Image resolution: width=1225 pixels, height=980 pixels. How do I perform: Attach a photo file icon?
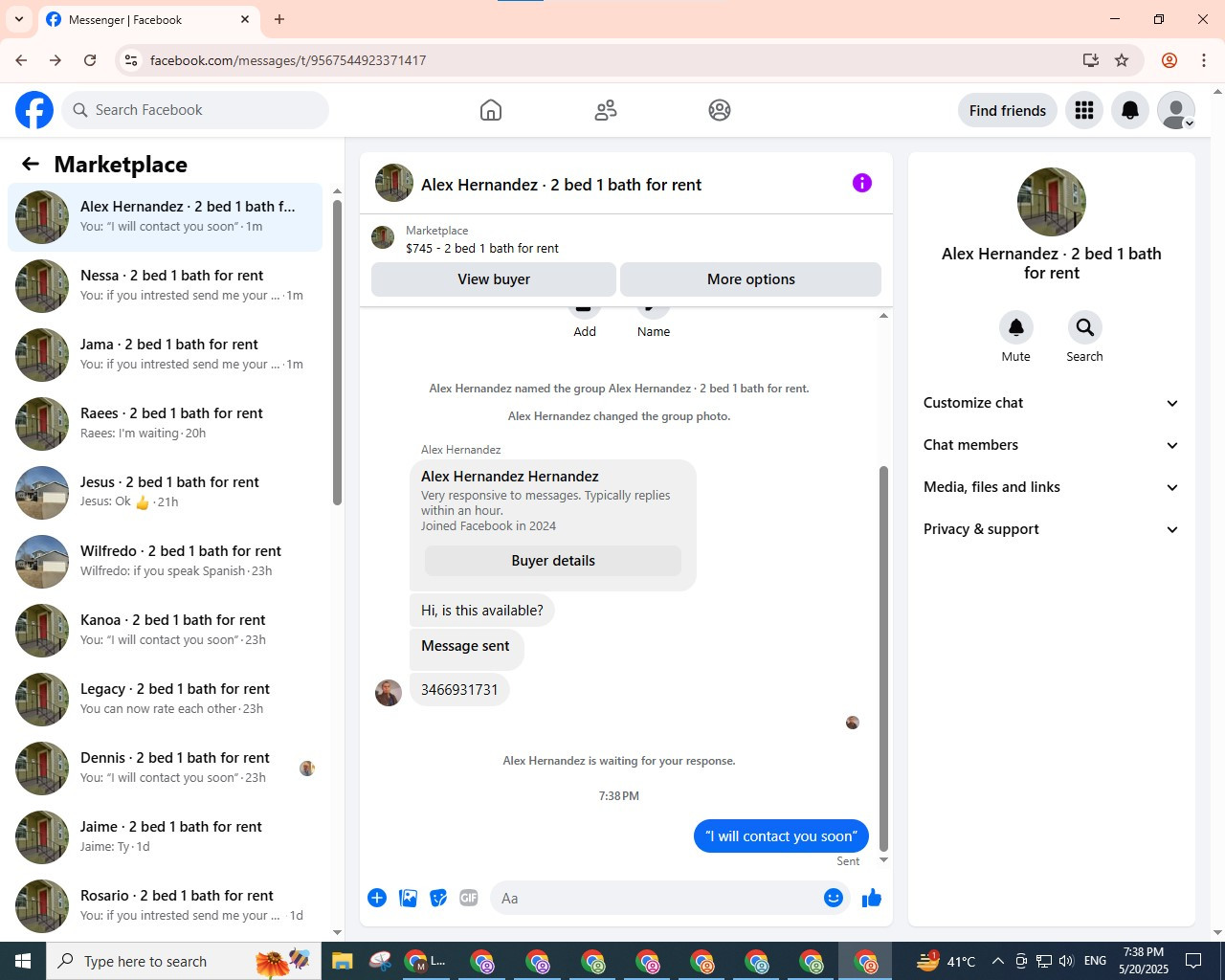408,898
